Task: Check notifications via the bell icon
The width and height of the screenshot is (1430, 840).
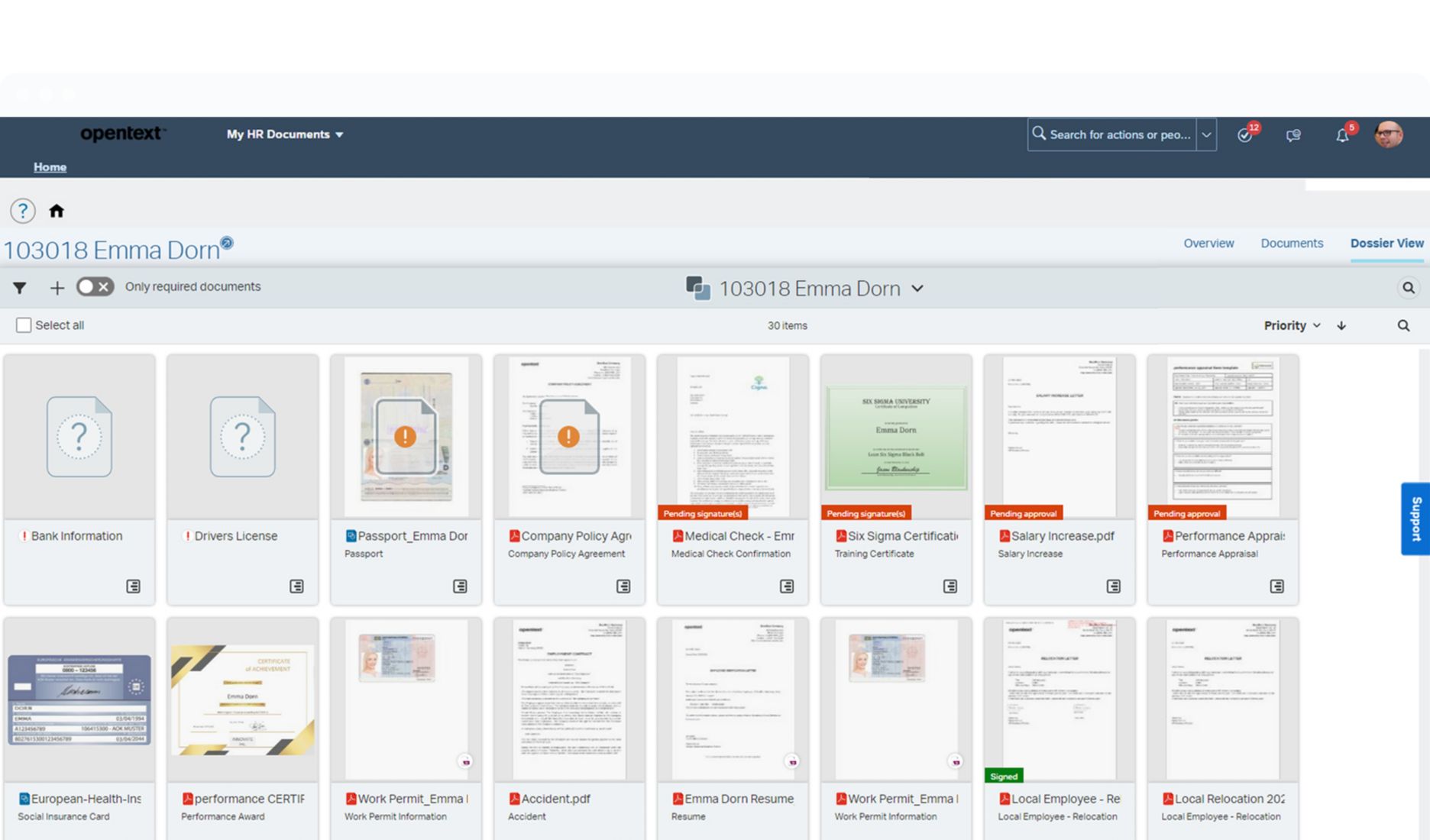Action: (1342, 134)
